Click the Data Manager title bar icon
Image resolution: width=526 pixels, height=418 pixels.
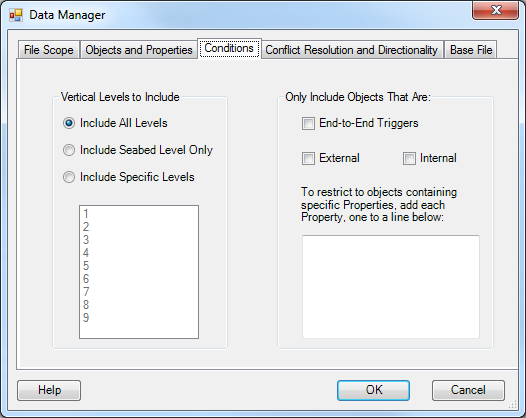click(x=16, y=15)
